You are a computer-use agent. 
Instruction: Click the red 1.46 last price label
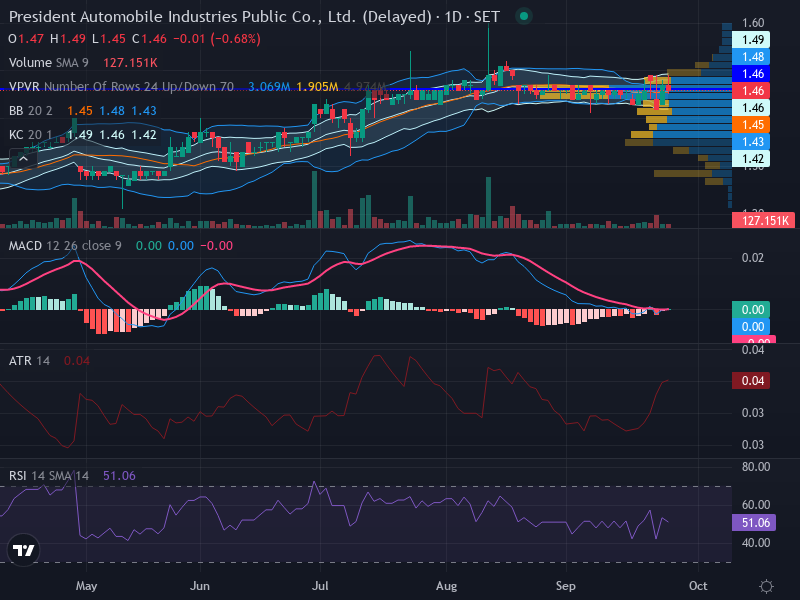pos(751,91)
